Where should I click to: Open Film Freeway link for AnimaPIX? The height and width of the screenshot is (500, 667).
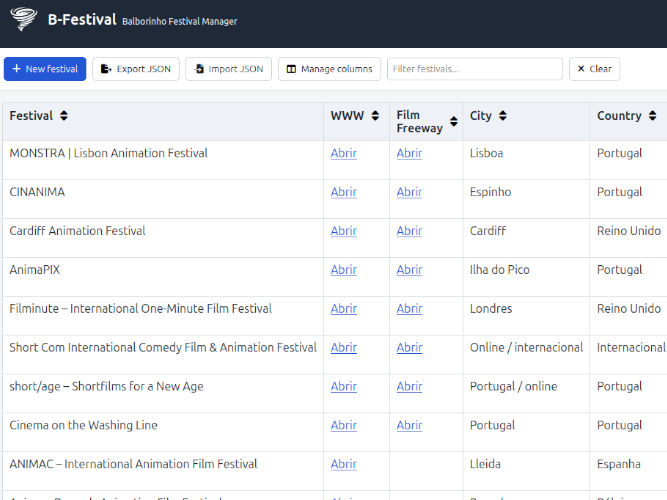point(409,270)
